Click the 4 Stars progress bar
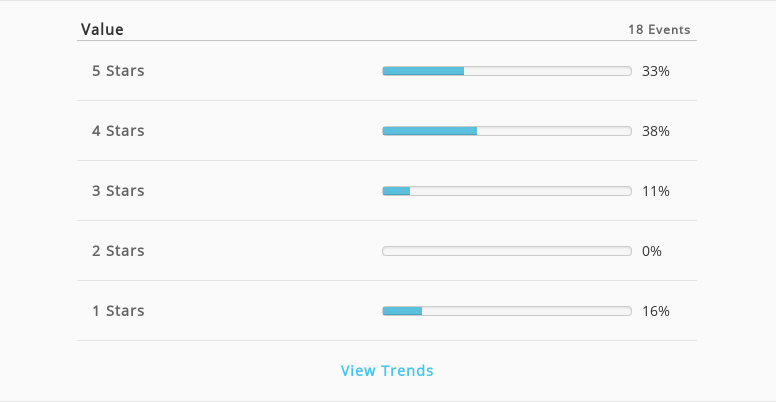The height and width of the screenshot is (402, 776). point(507,131)
